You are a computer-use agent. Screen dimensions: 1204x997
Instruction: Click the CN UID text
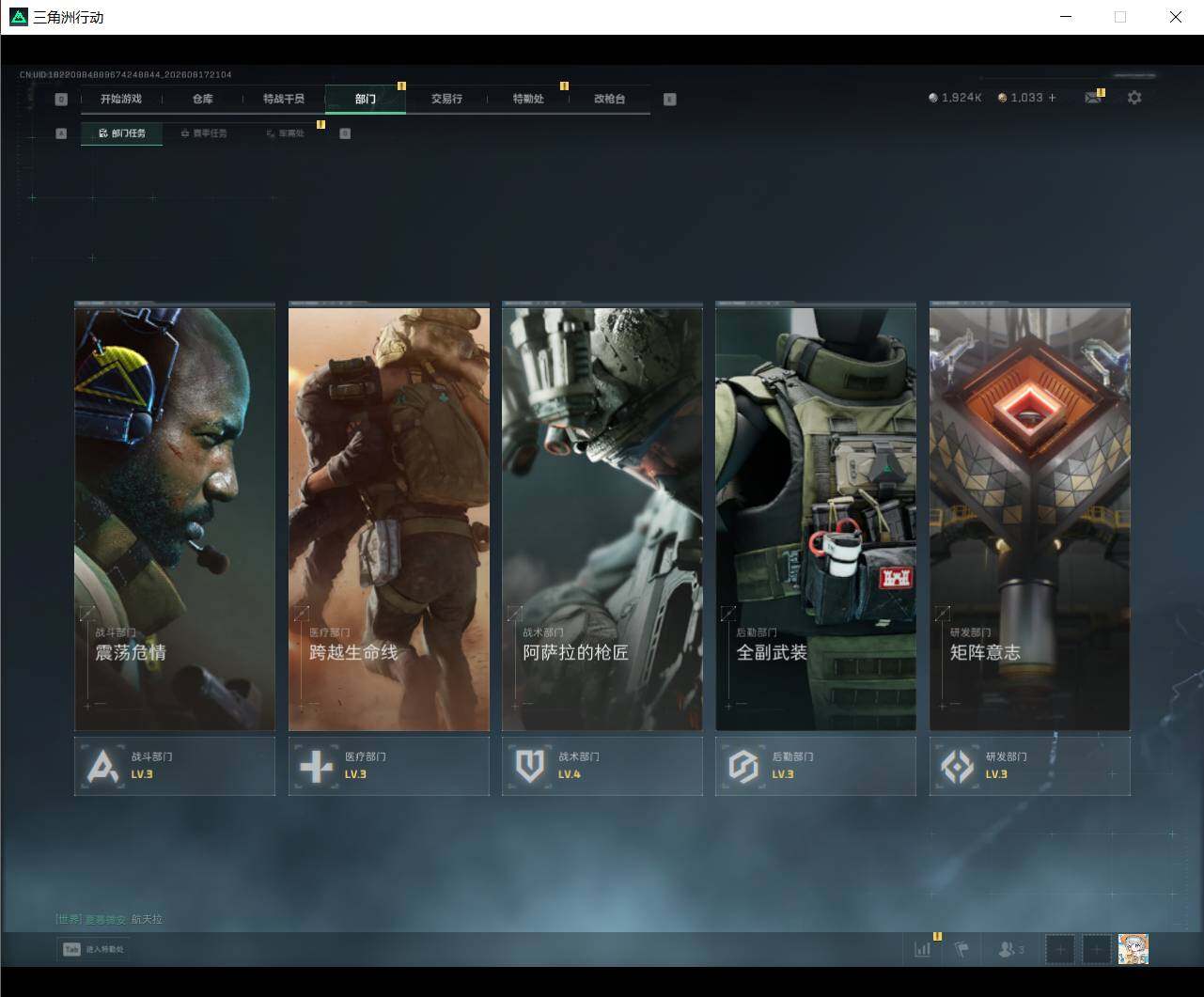click(126, 74)
